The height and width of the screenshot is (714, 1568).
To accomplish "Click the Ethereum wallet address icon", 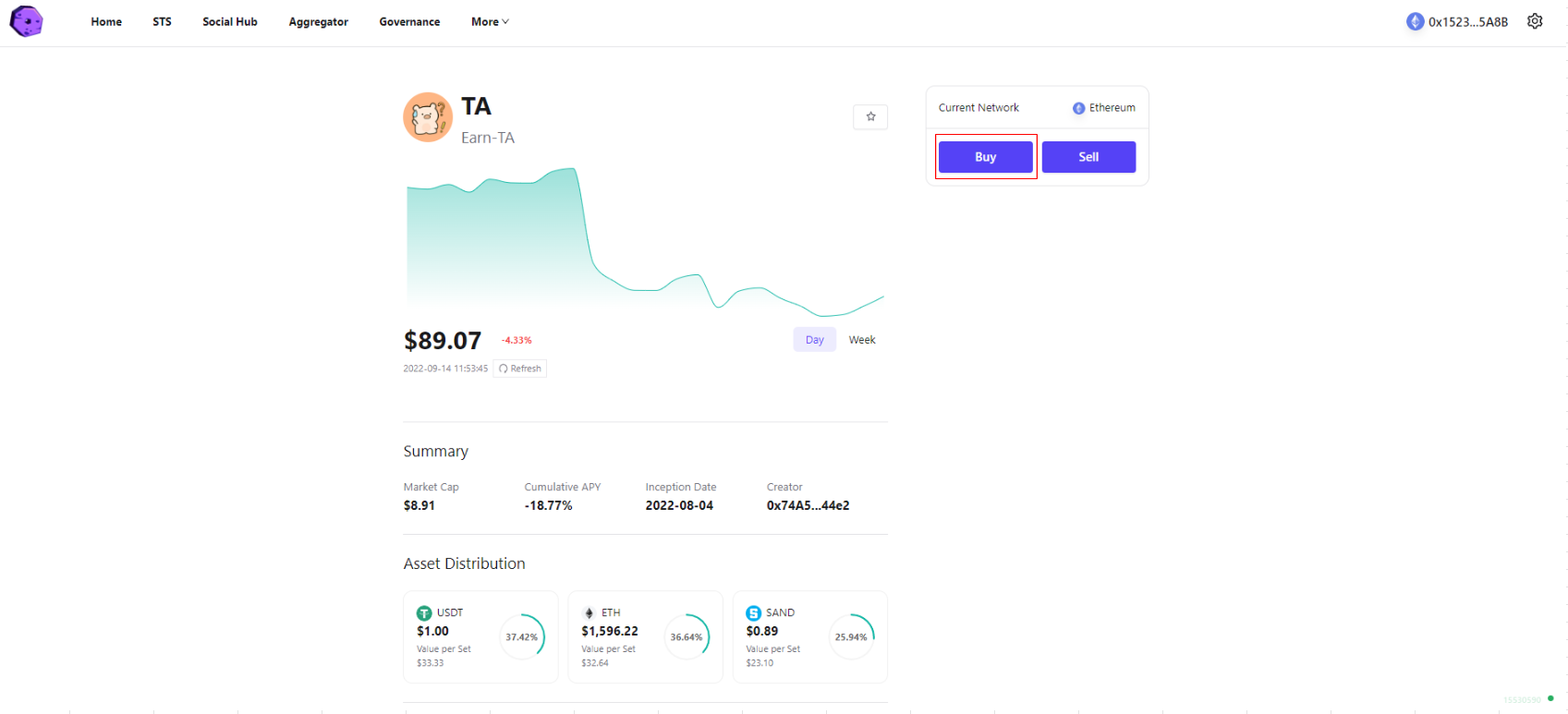I will (x=1415, y=21).
